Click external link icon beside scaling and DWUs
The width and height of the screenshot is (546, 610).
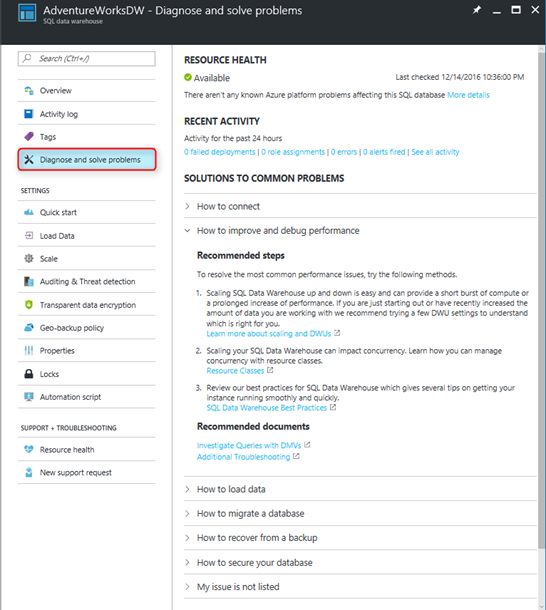[337, 333]
